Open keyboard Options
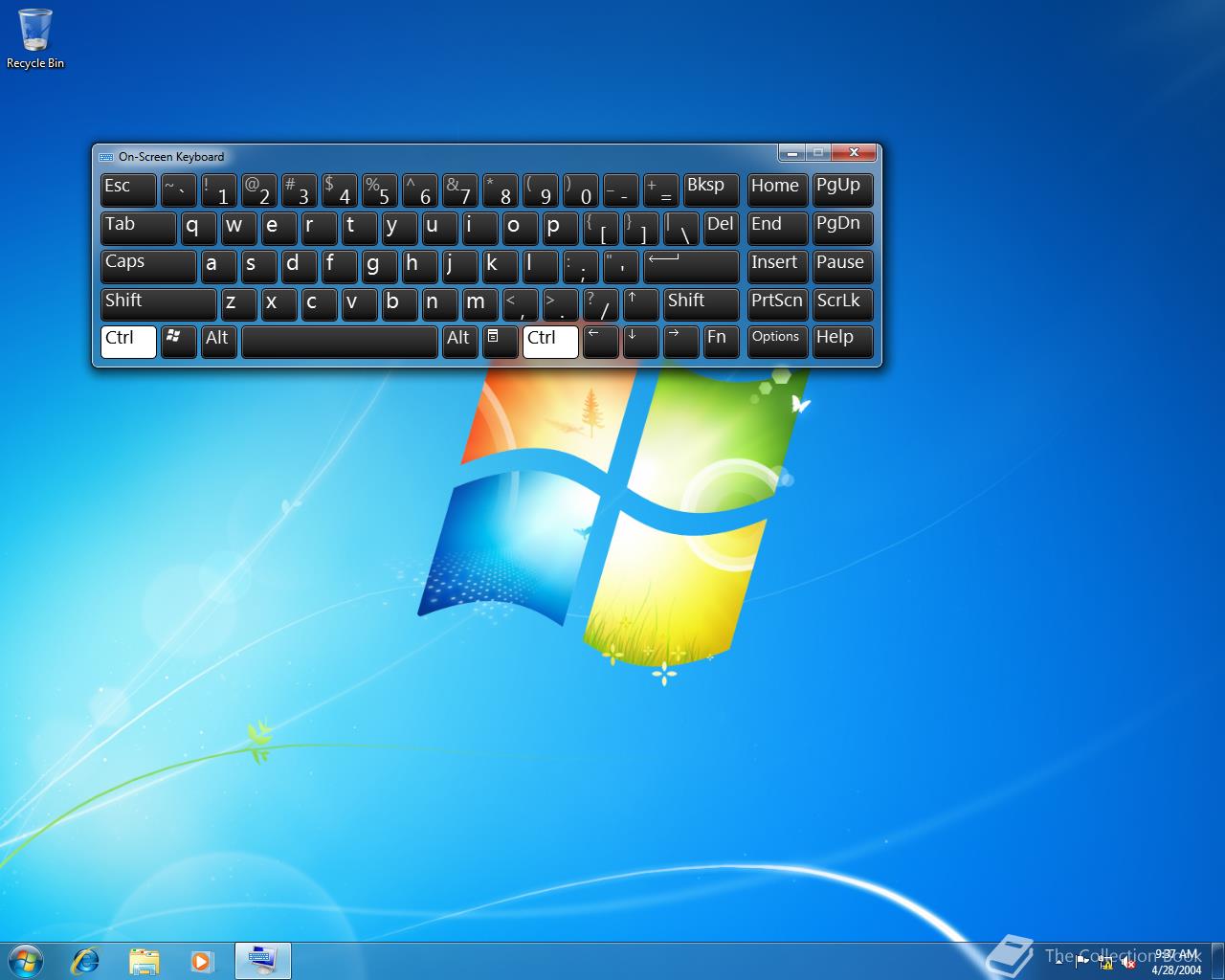Image resolution: width=1225 pixels, height=980 pixels. [777, 342]
